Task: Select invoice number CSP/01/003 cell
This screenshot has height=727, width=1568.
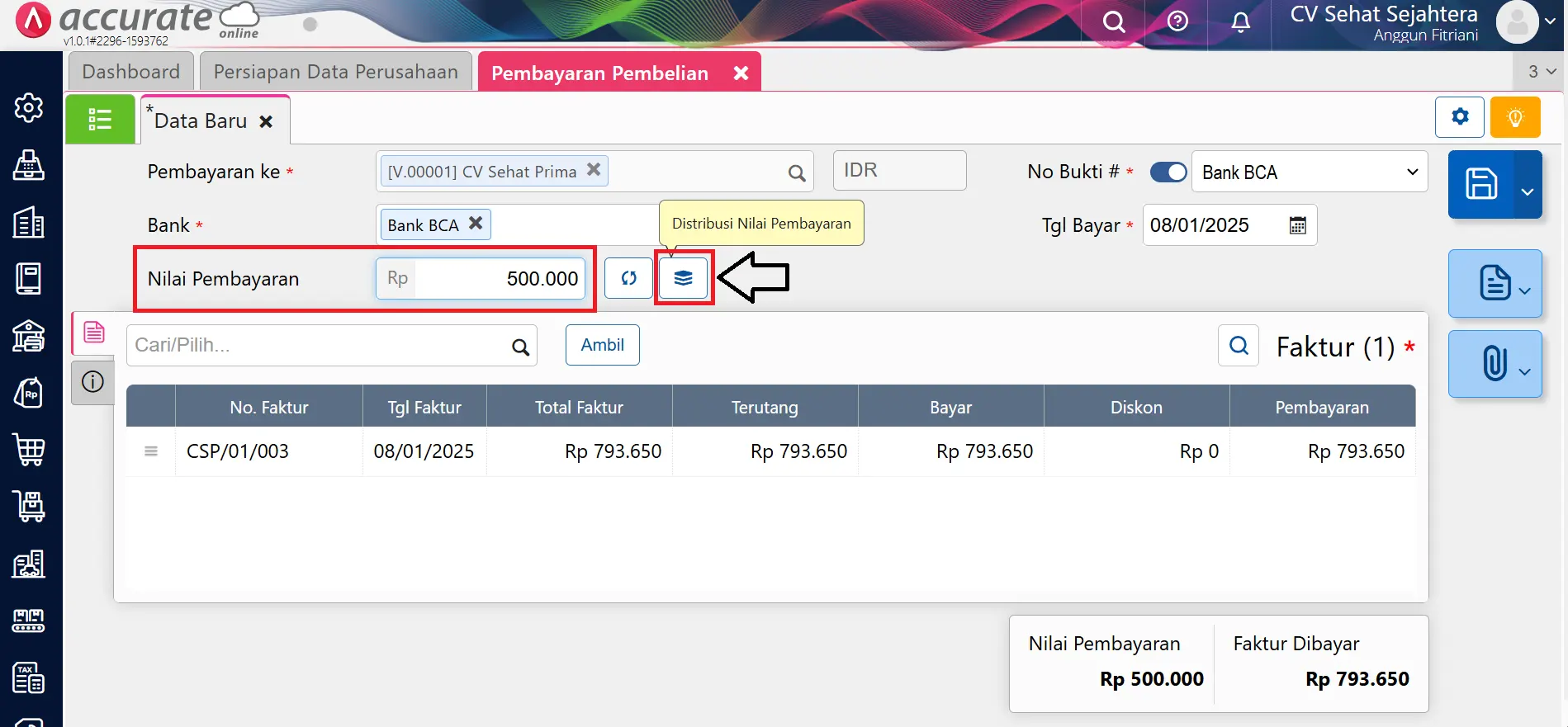Action: [268, 451]
